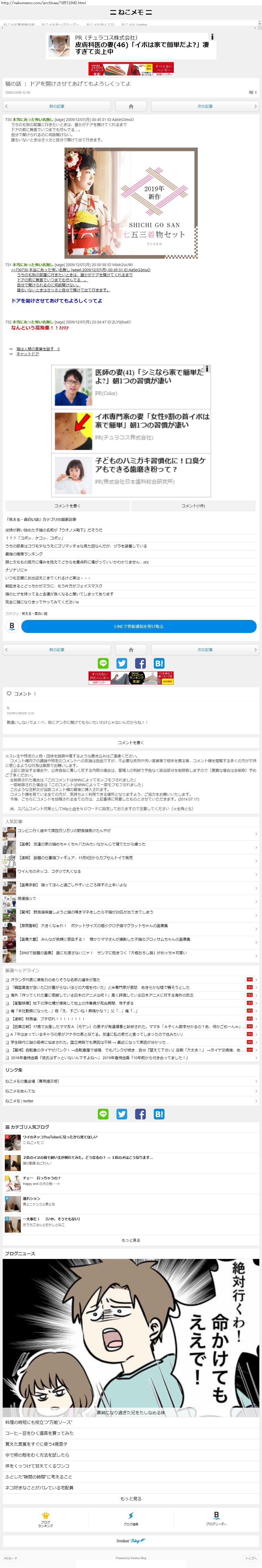This screenshot has width=262, height=1568.
Task: Click the comment count bubble beside article title
Action: click(x=252, y=92)
